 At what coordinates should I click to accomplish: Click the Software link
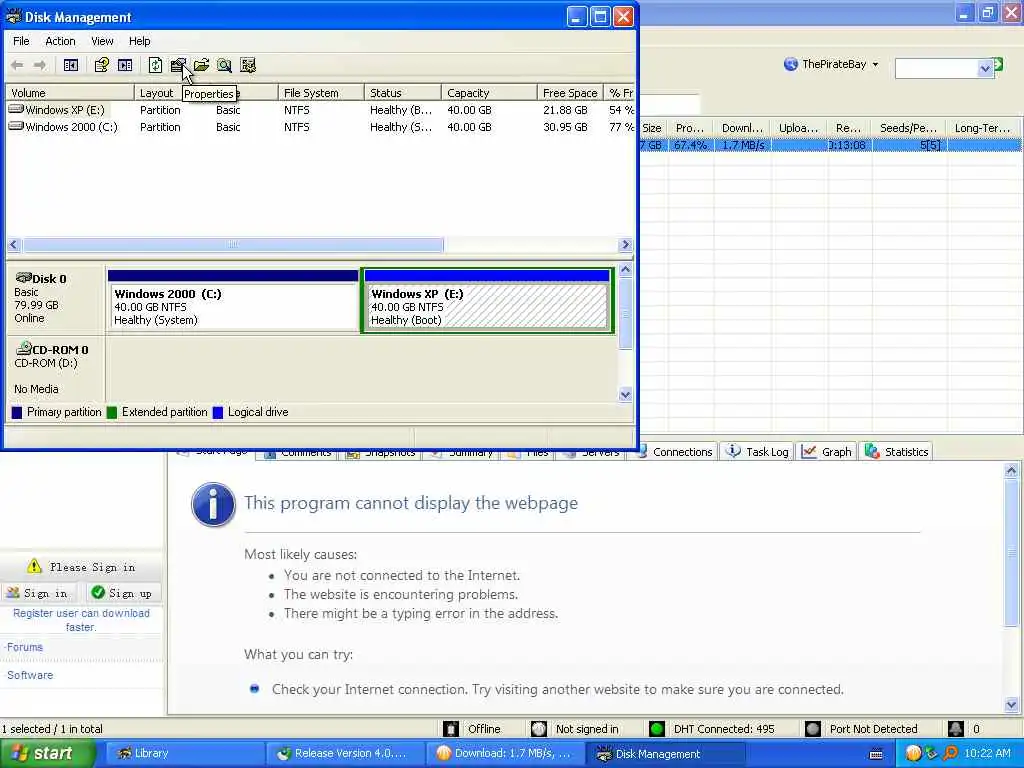(30, 675)
